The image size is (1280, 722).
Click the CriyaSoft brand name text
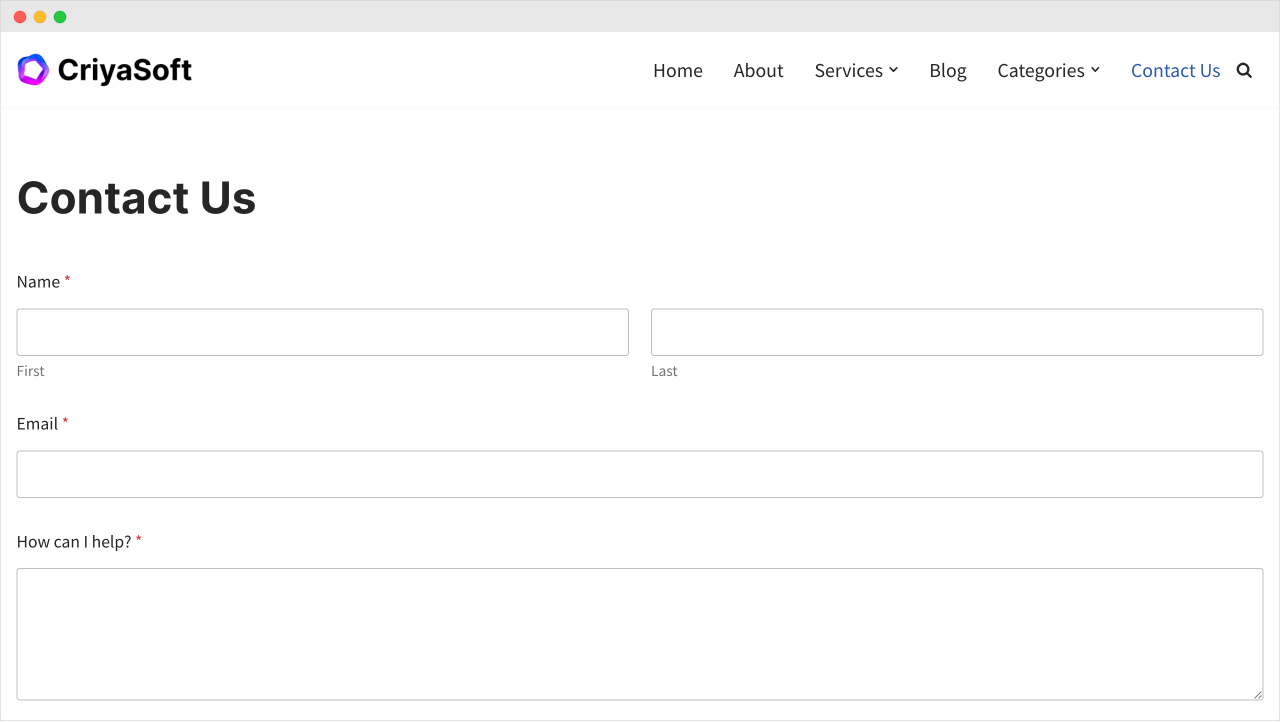click(125, 70)
